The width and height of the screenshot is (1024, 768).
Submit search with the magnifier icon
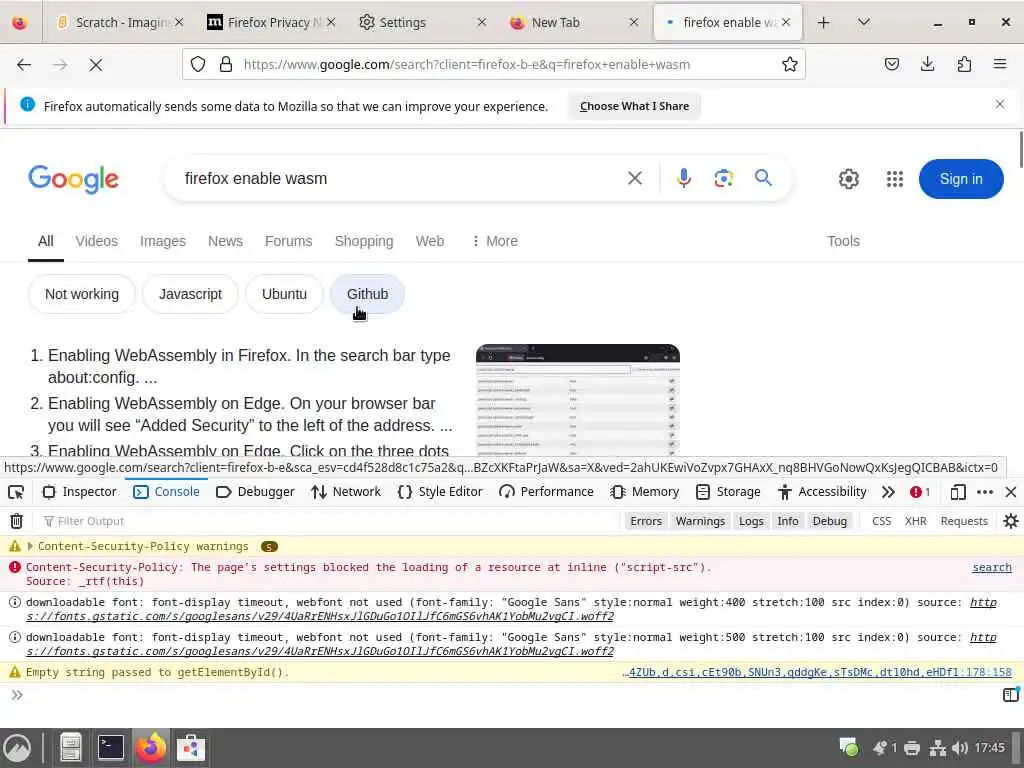click(763, 178)
